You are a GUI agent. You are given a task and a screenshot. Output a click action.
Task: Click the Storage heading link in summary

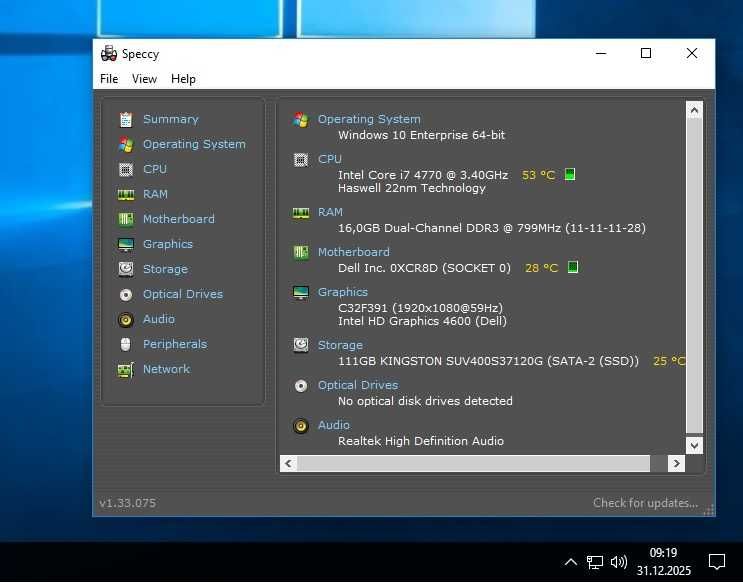click(x=340, y=345)
